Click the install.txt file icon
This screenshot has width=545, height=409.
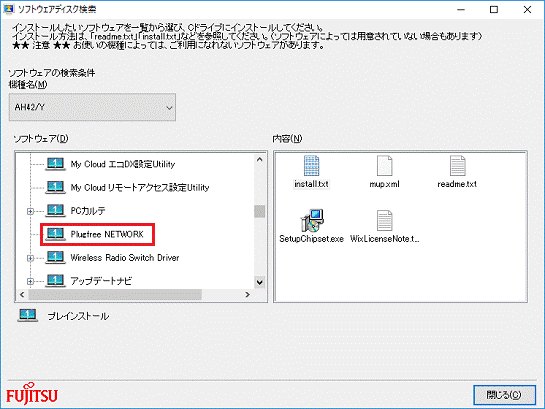tap(311, 166)
